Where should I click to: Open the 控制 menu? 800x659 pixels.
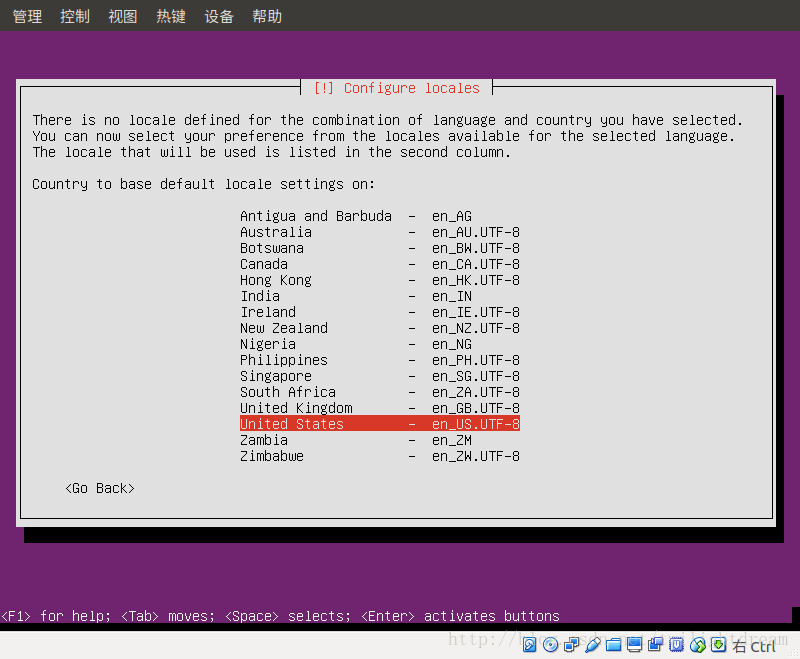(x=75, y=16)
